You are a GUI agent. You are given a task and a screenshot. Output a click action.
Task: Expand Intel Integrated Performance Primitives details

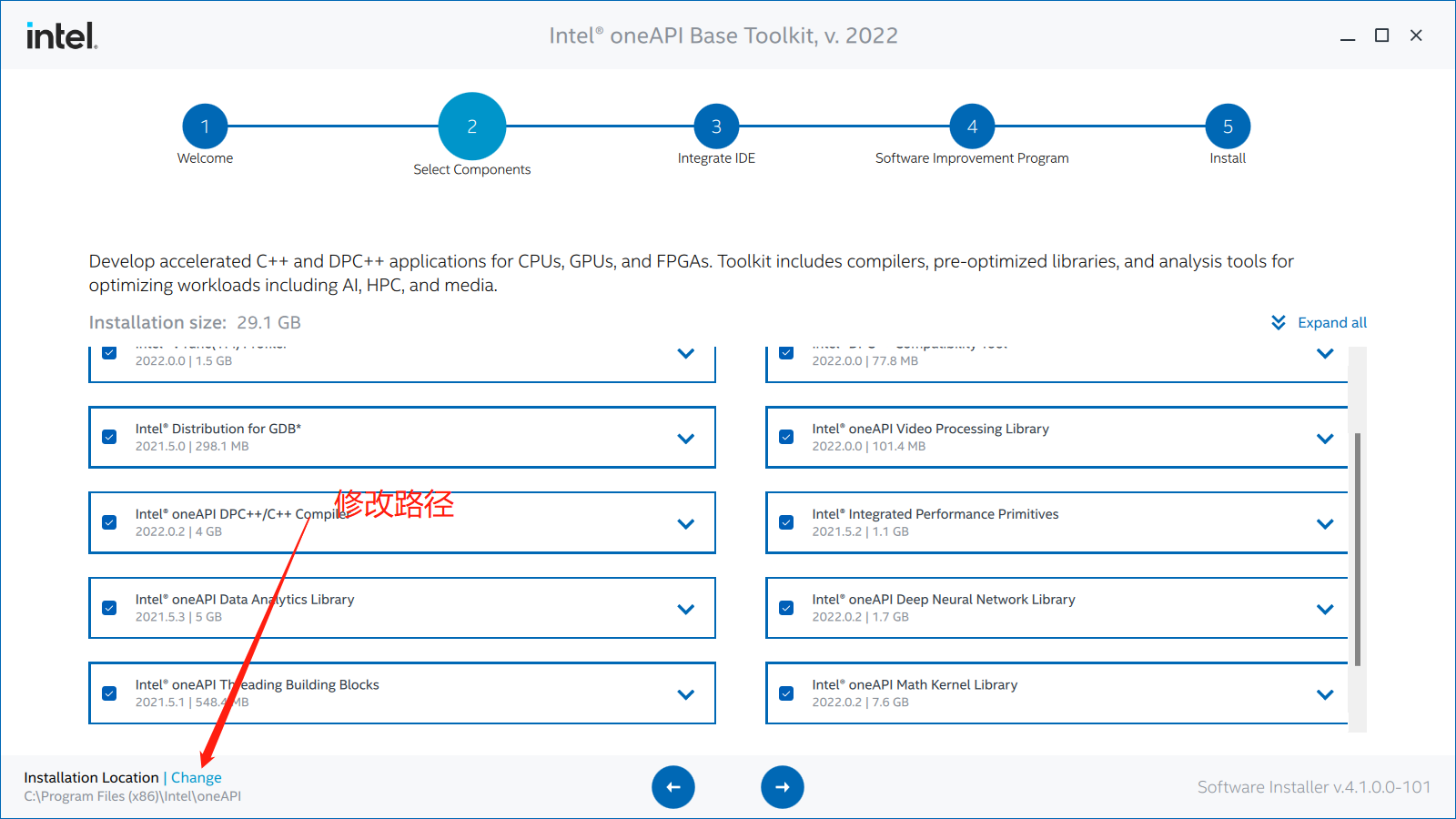pos(1325,522)
